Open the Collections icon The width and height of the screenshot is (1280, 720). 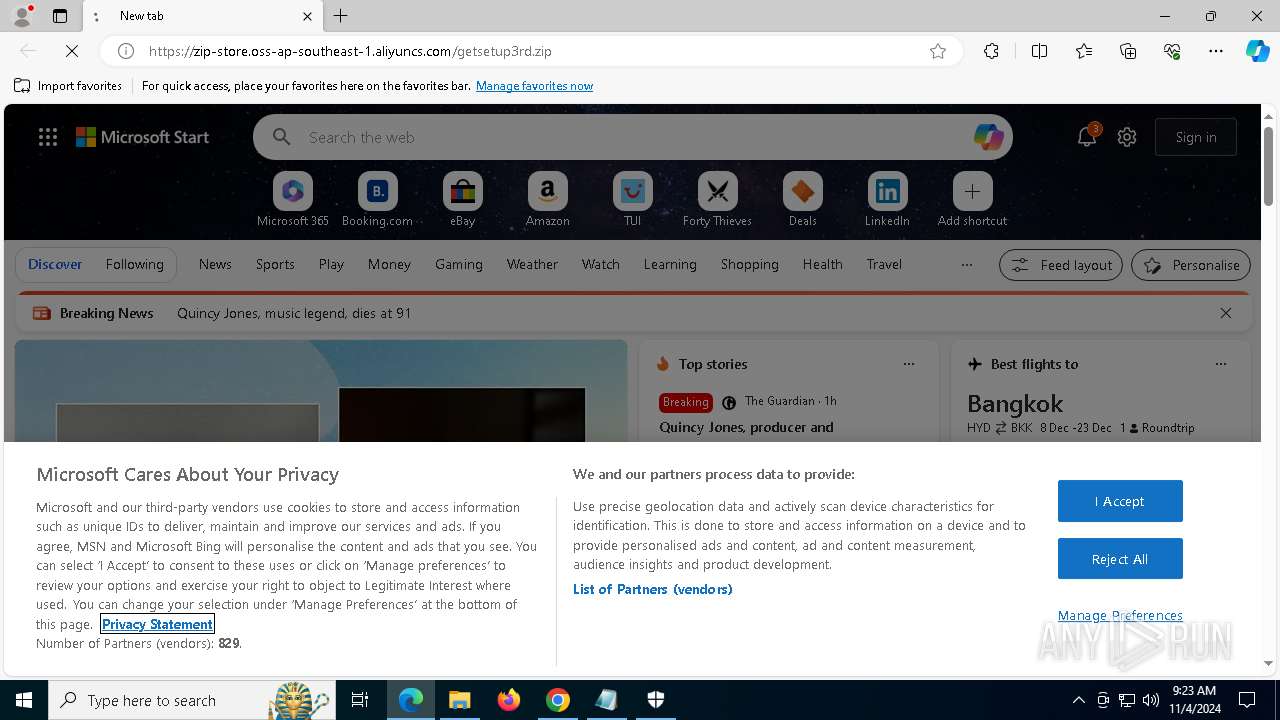point(1128,51)
